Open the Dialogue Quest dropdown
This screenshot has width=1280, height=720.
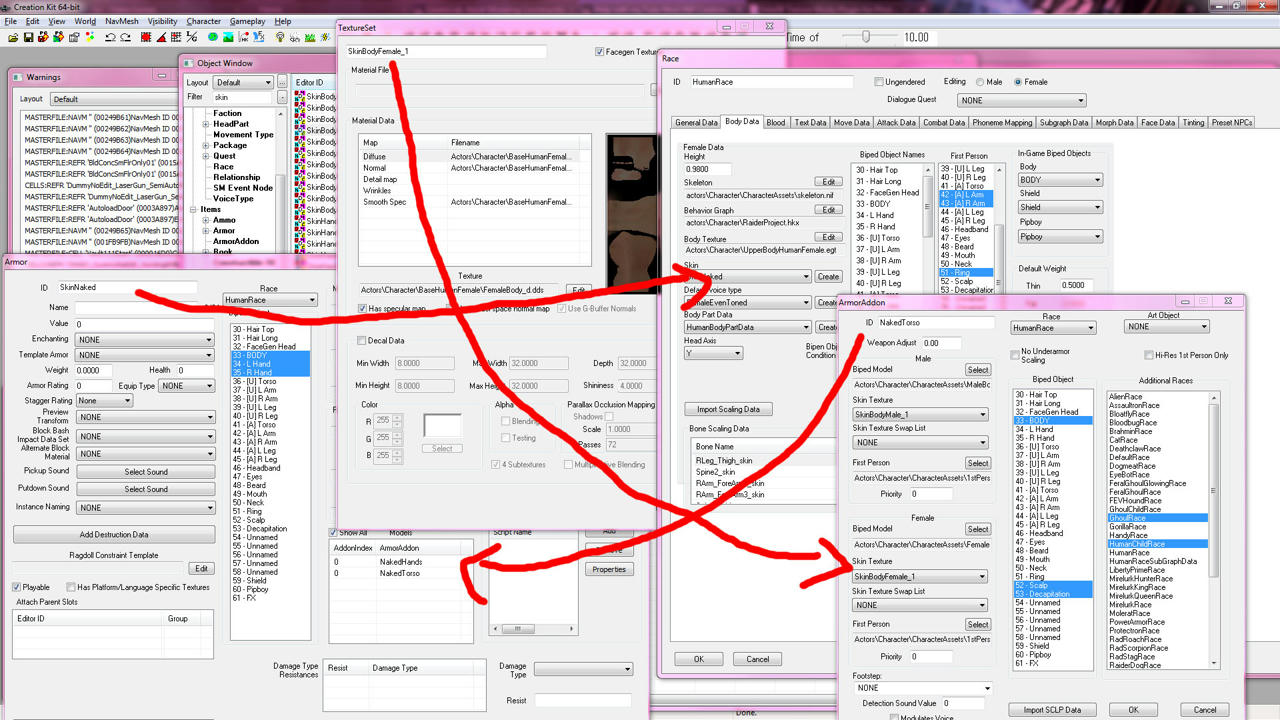[x=1021, y=100]
